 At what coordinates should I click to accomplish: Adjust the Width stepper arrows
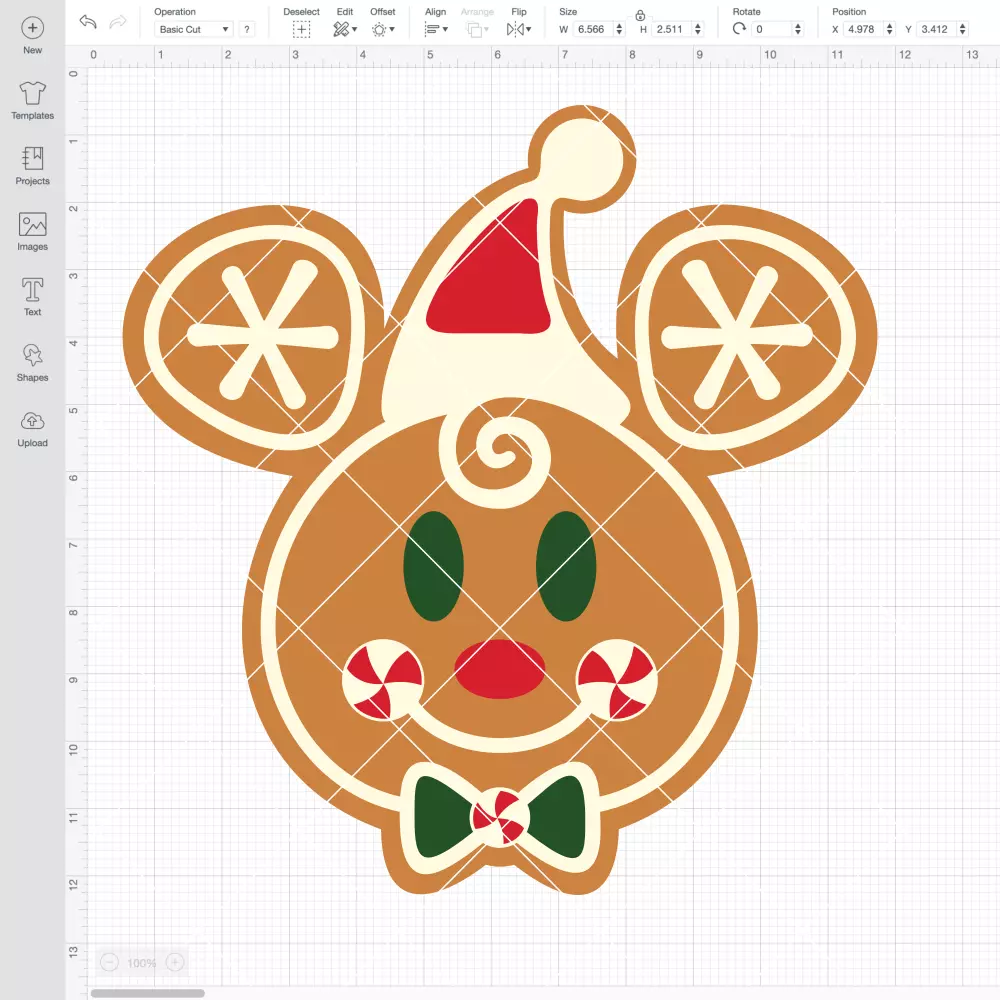[619, 29]
